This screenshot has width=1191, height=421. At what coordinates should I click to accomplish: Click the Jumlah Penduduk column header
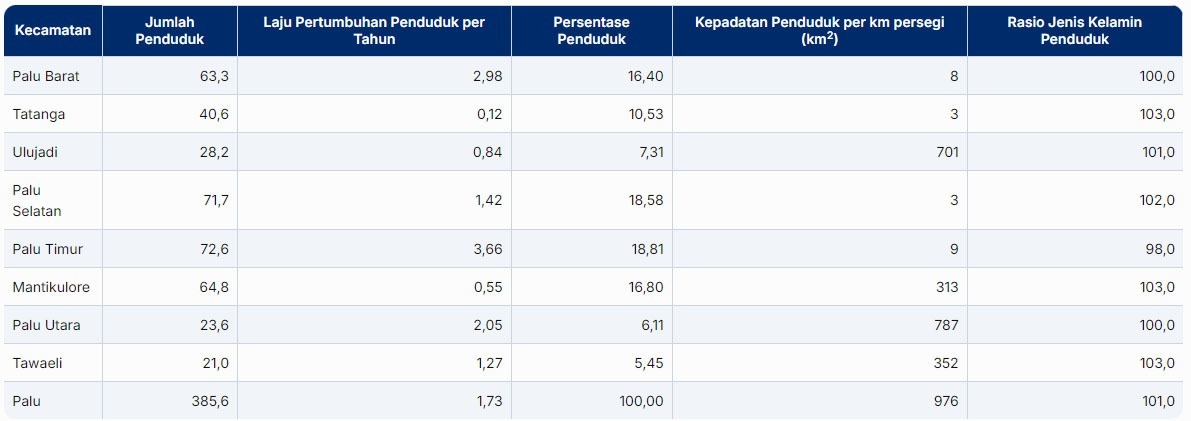click(168, 30)
